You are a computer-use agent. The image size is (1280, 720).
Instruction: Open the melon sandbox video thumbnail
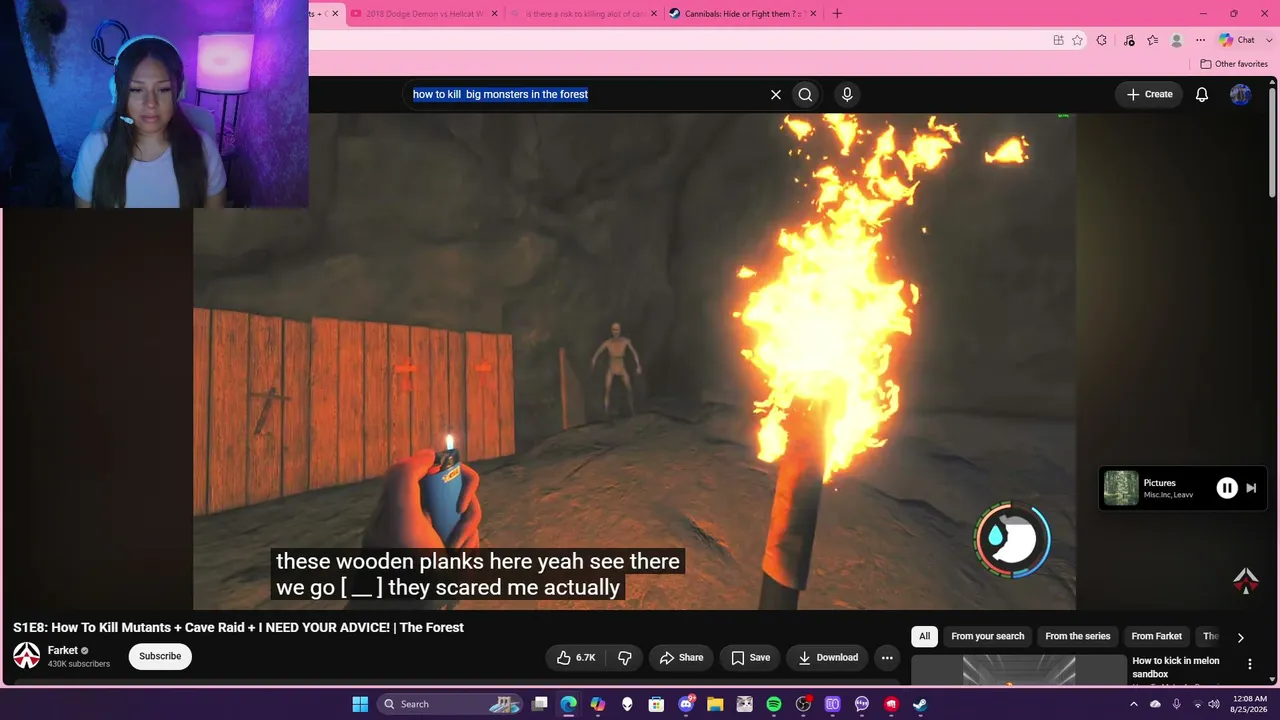[x=1019, y=670]
